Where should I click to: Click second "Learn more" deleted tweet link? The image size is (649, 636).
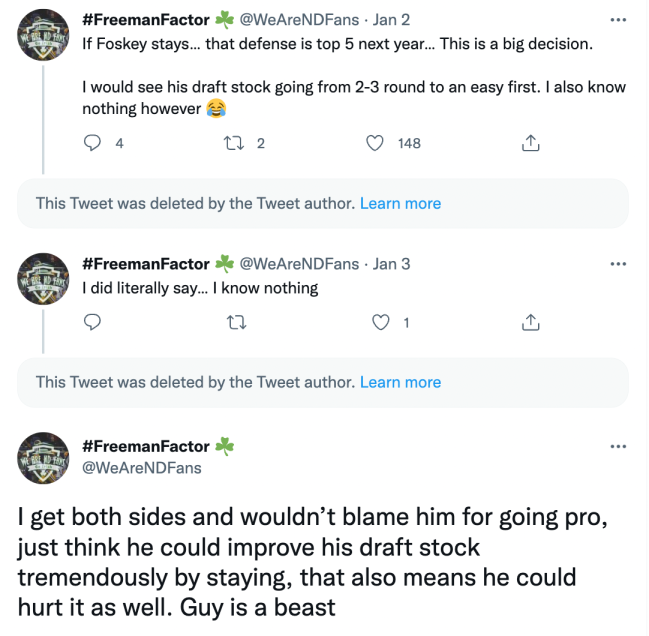click(400, 382)
